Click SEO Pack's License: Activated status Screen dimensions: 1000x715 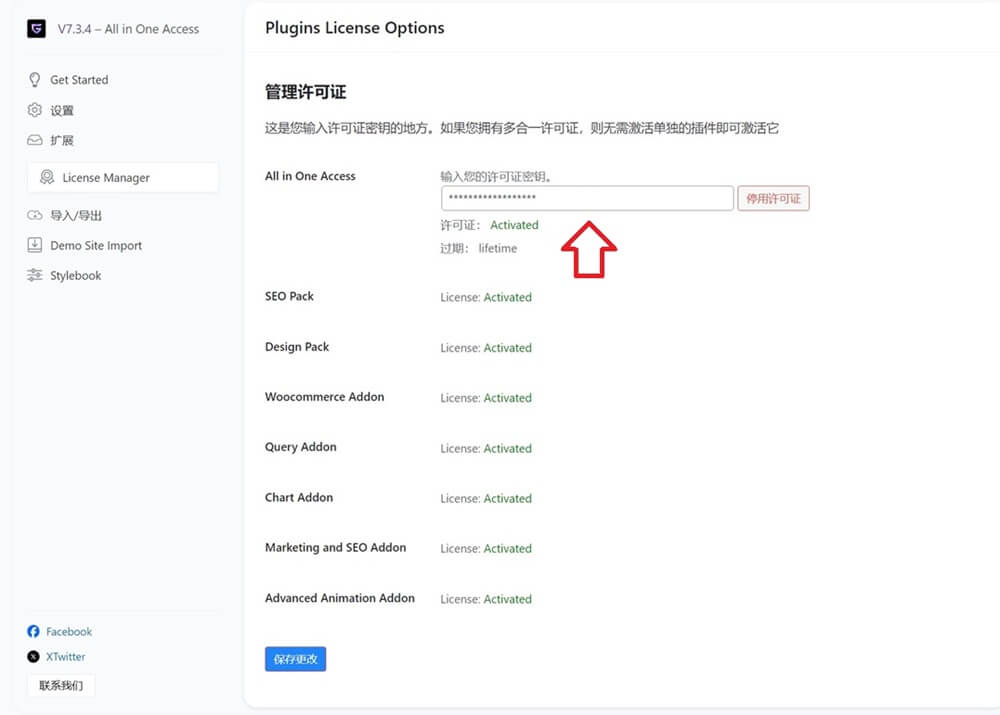click(486, 297)
